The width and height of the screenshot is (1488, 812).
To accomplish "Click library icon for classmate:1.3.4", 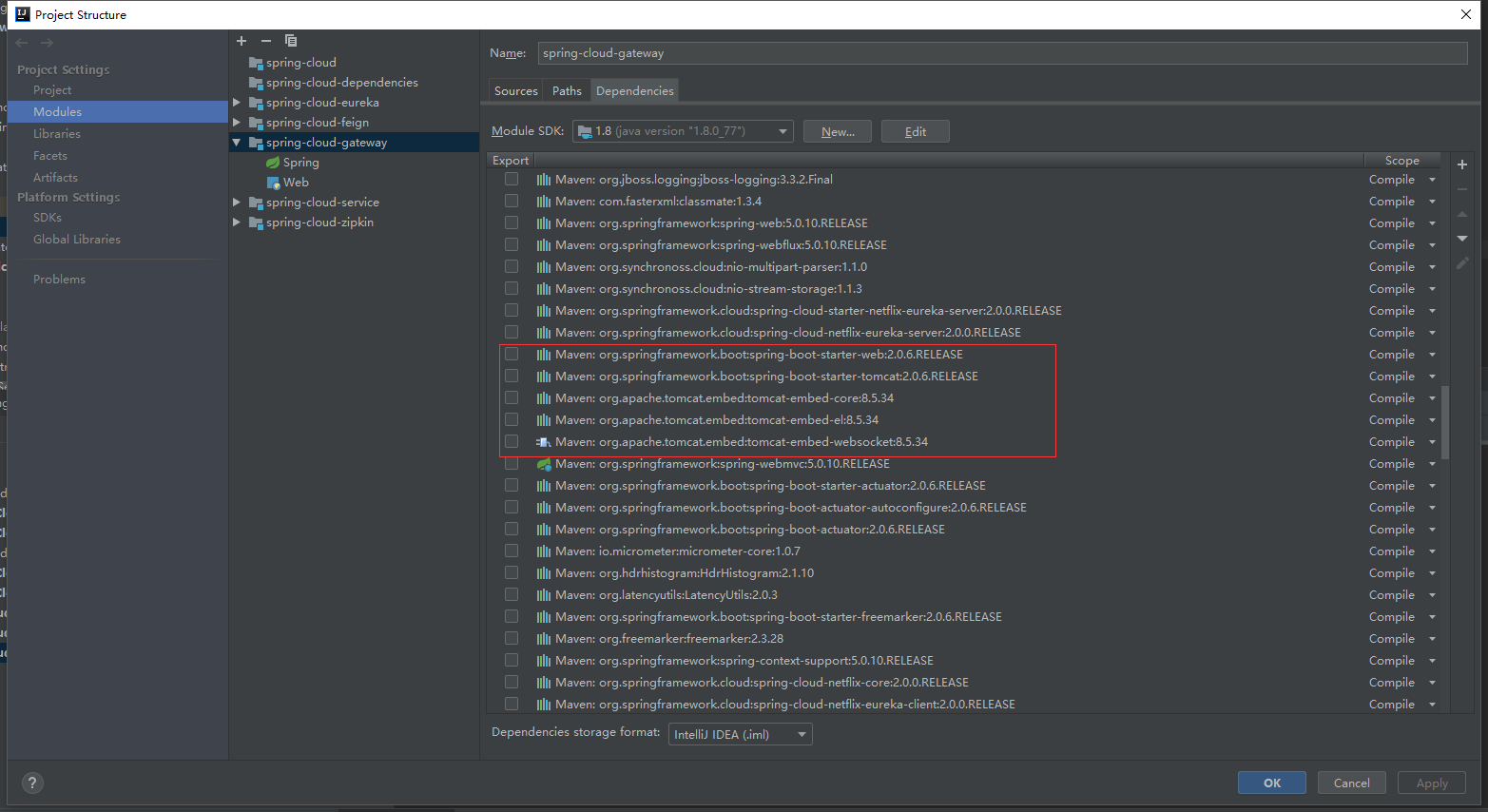I will (x=544, y=202).
